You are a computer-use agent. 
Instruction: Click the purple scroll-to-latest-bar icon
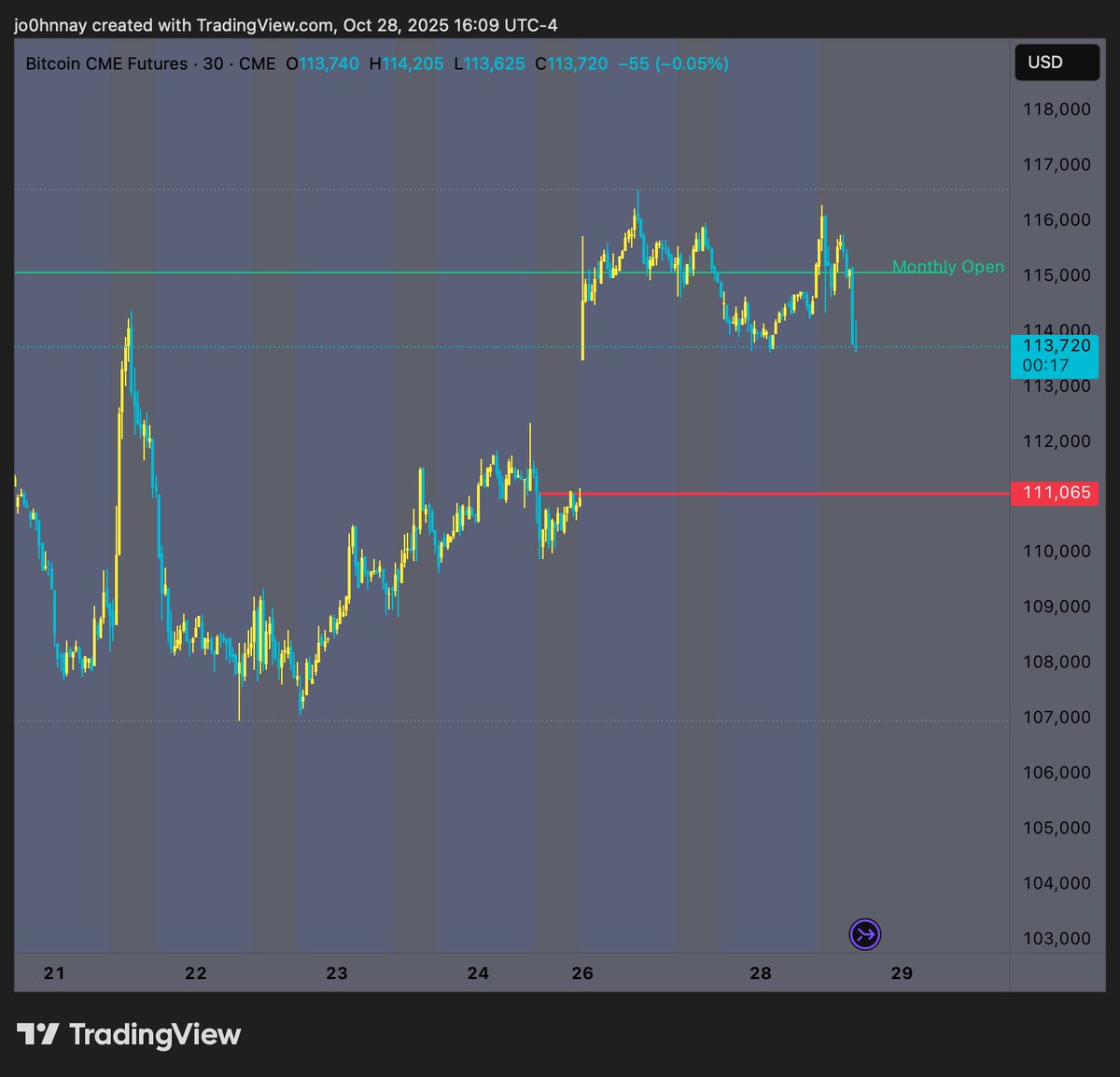pyautogui.click(x=864, y=934)
